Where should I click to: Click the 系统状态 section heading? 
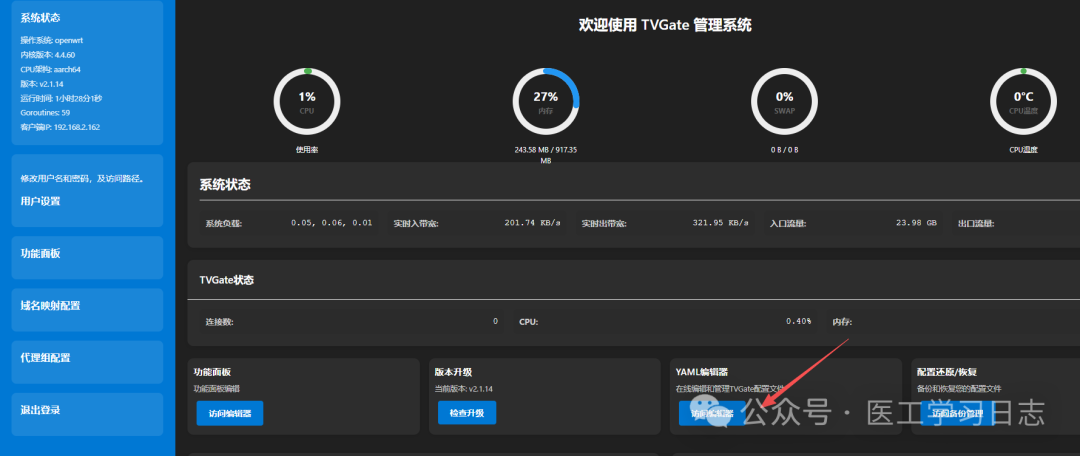point(225,185)
